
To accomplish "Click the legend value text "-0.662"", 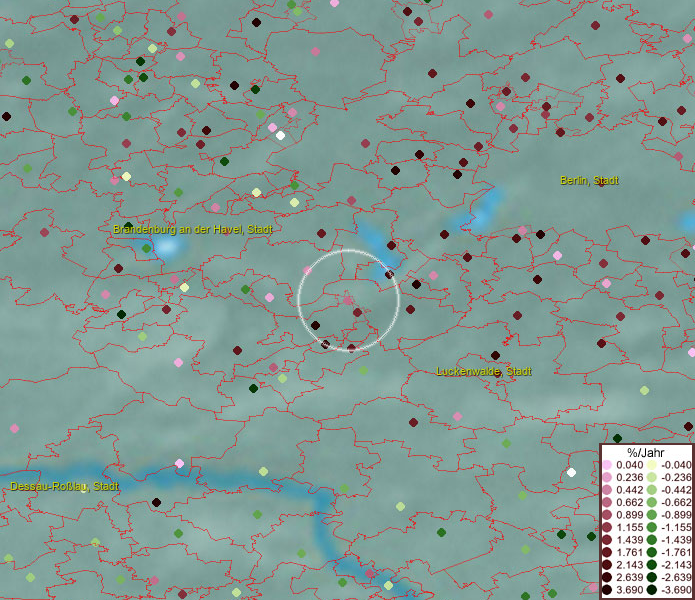I will tap(676, 503).
